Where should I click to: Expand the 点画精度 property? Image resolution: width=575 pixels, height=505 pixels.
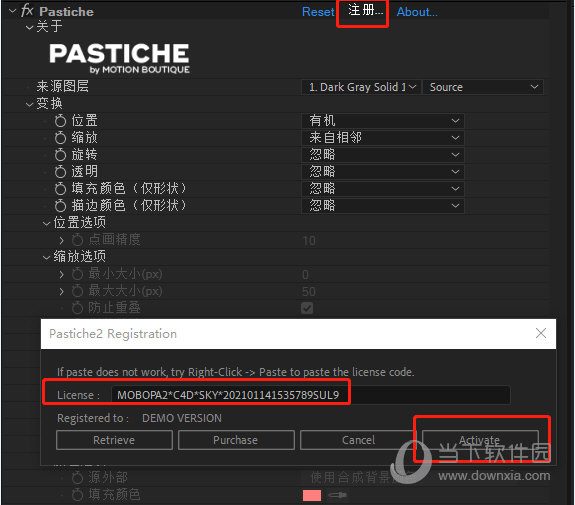click(61, 240)
